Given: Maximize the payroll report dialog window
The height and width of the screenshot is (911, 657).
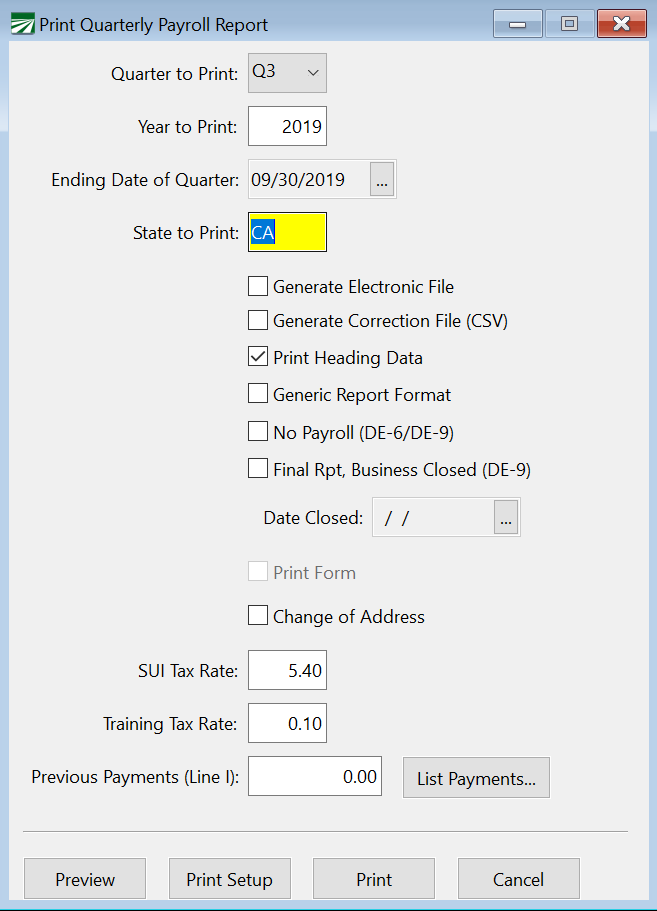Looking at the screenshot, I should [x=569, y=24].
